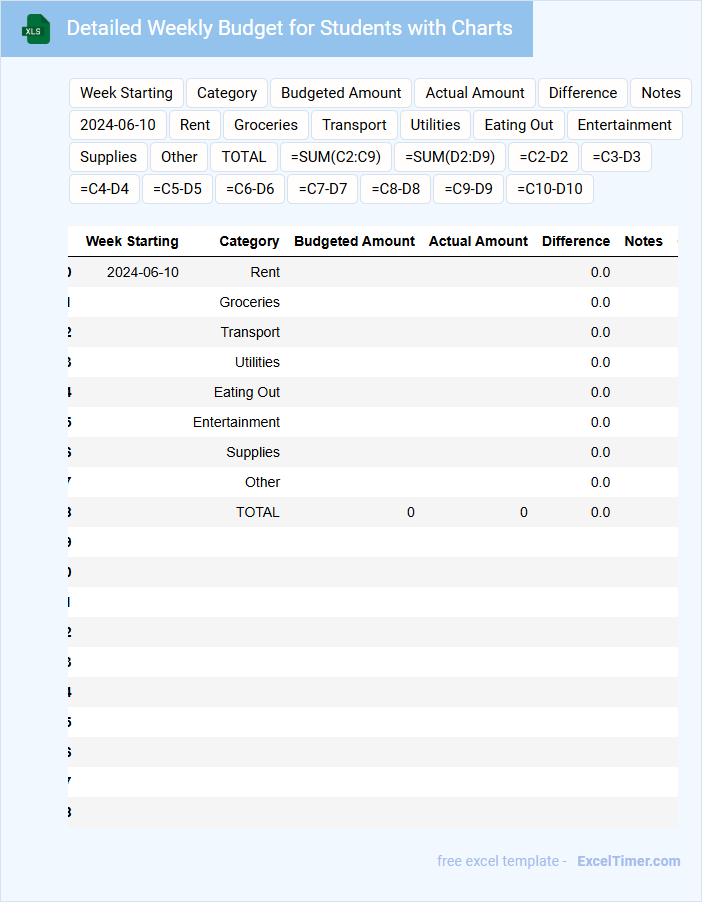Select the 'Supplies' category cell in the table

[x=253, y=452]
